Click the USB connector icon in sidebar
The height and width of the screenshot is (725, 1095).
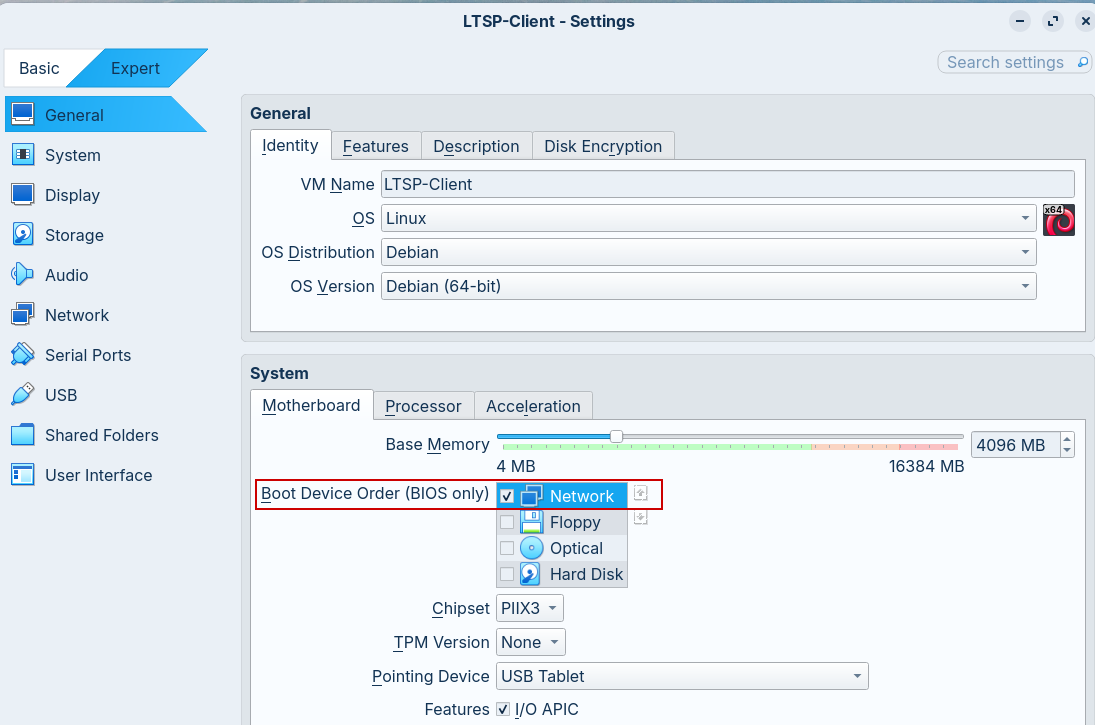(23, 395)
